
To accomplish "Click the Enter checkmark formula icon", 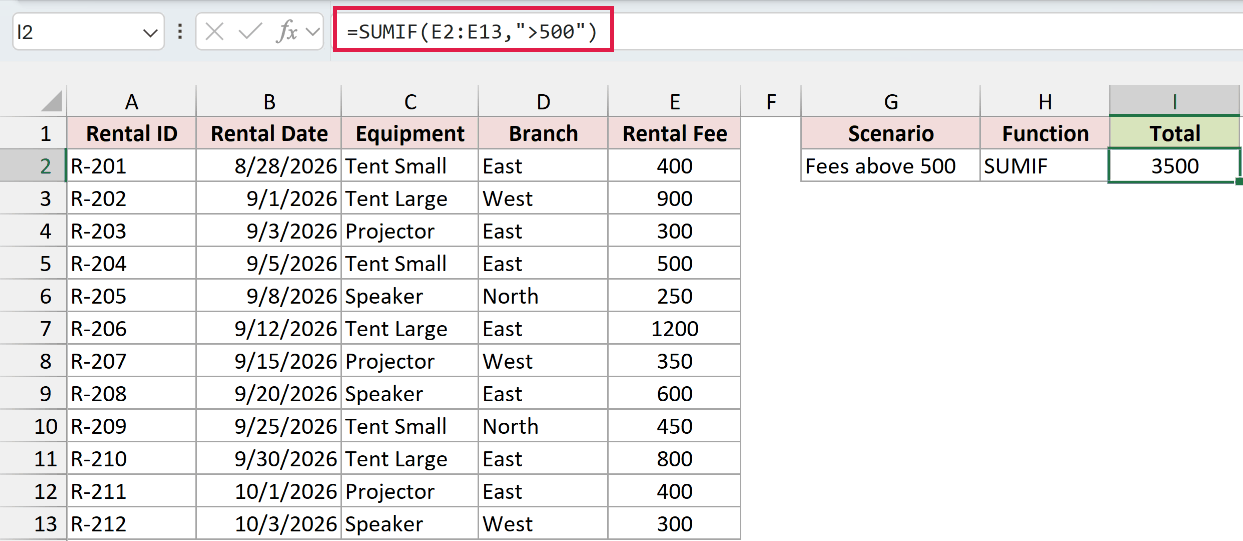I will (x=250, y=32).
